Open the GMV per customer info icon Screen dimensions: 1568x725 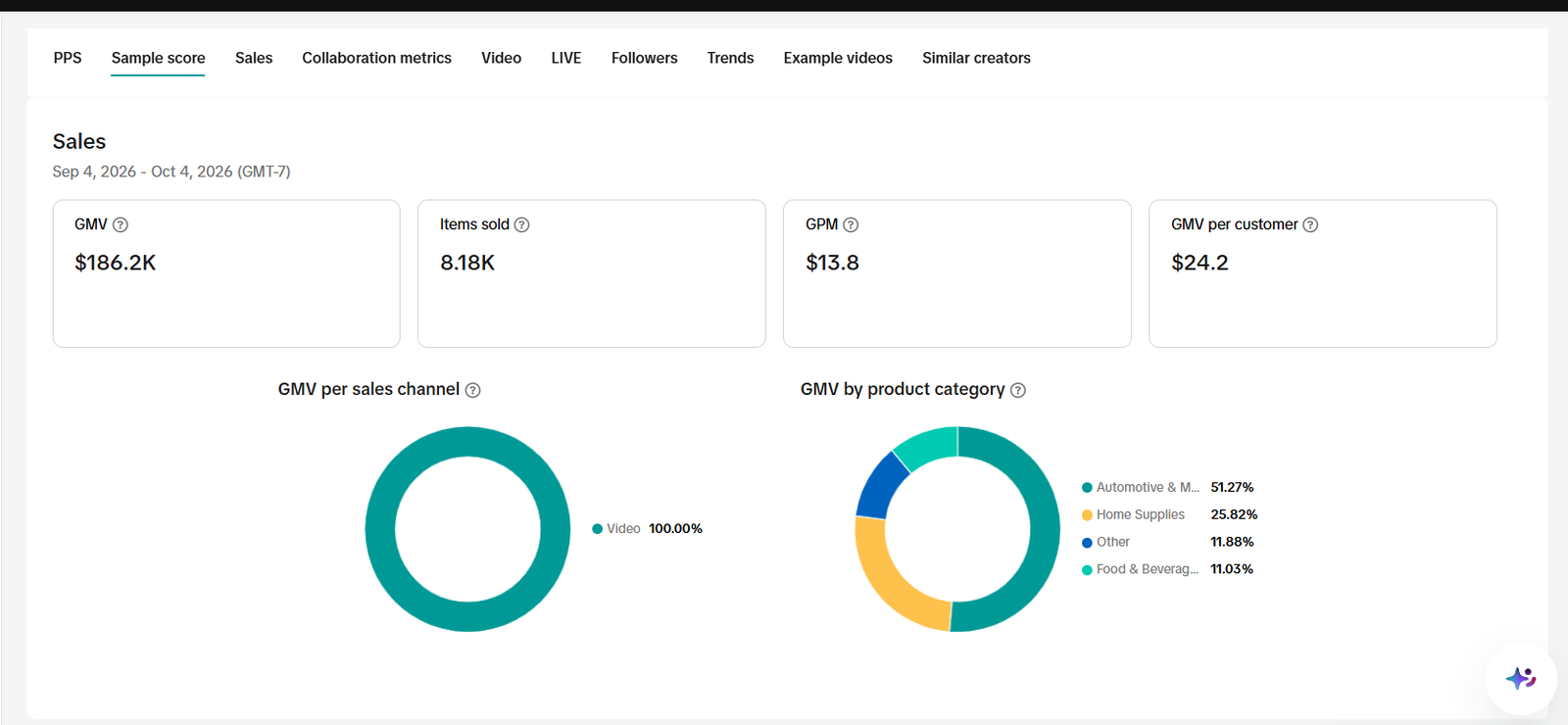click(x=1310, y=224)
